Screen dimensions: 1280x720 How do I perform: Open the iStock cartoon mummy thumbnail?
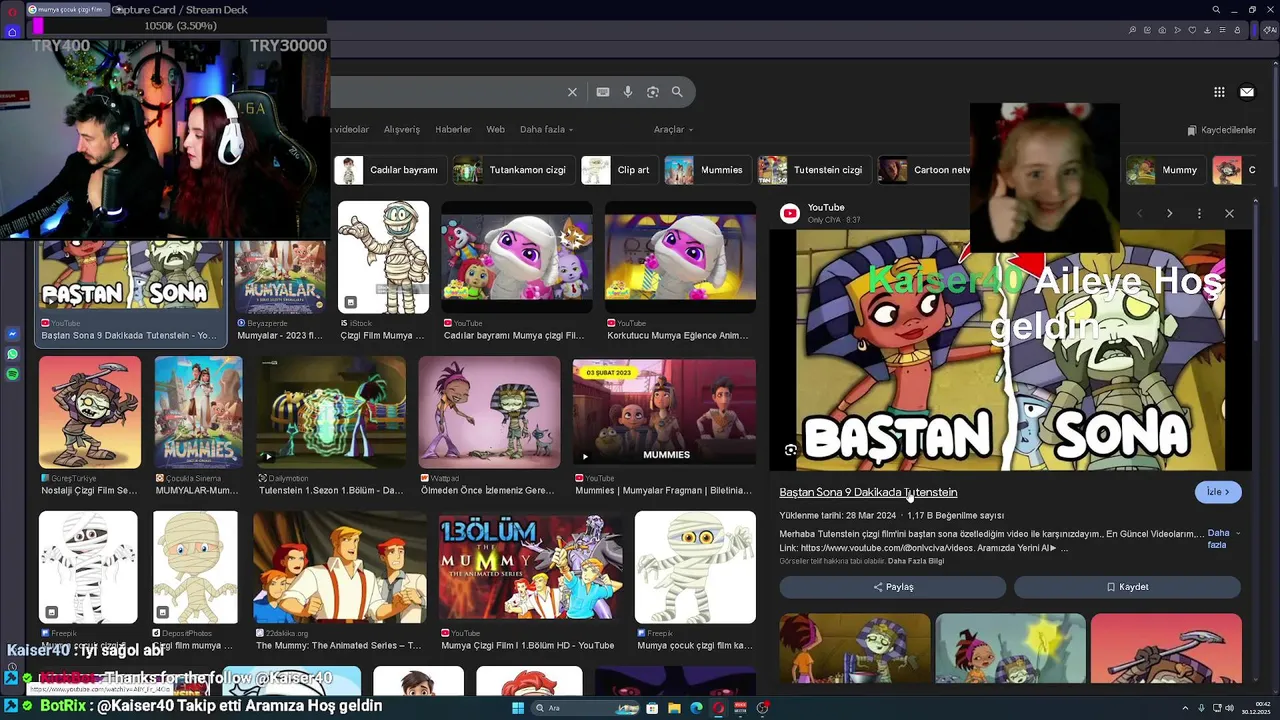click(383, 258)
